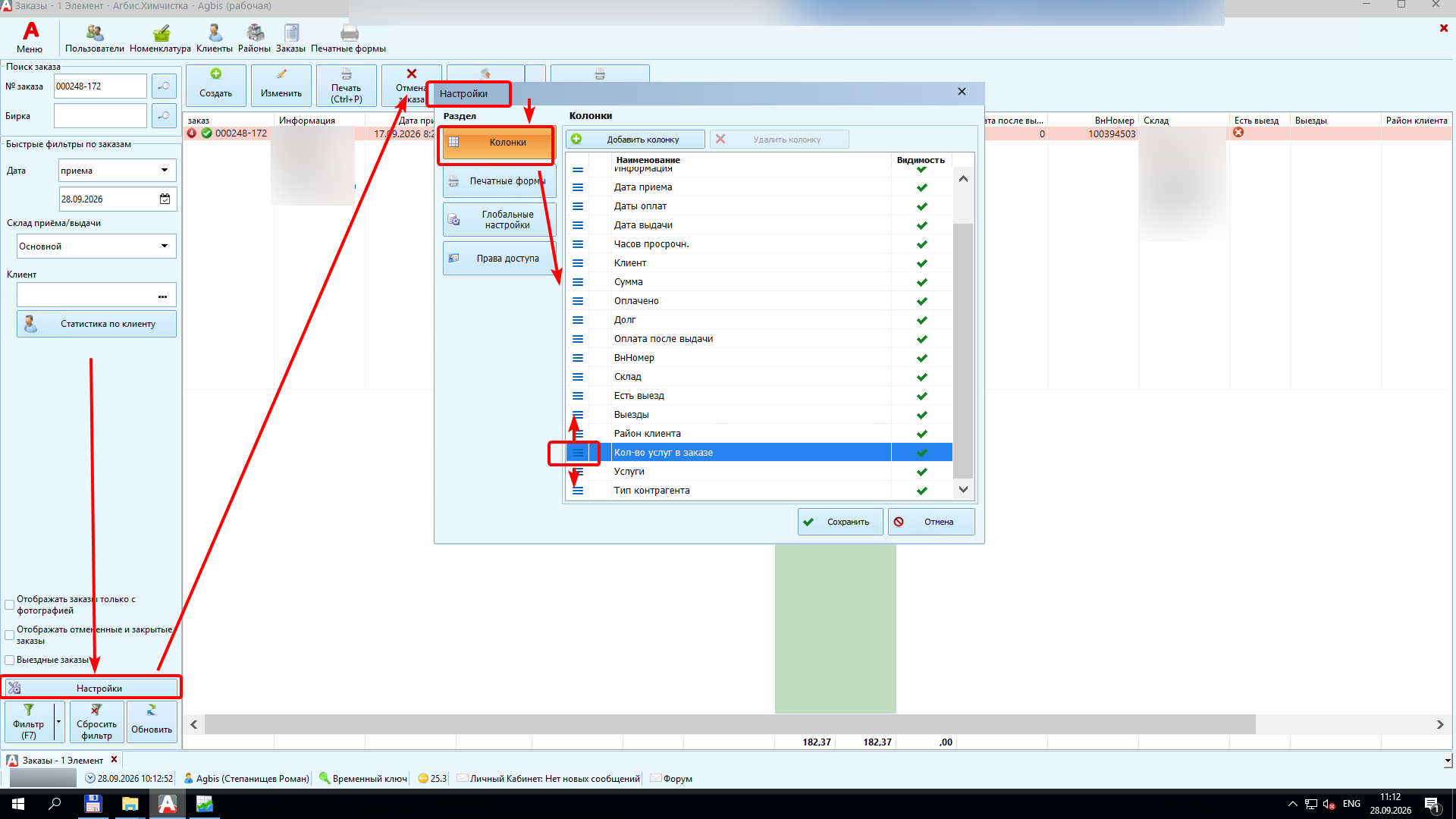The image size is (1456, 819).
Task: Click the Сохранить button
Action: tap(839, 522)
